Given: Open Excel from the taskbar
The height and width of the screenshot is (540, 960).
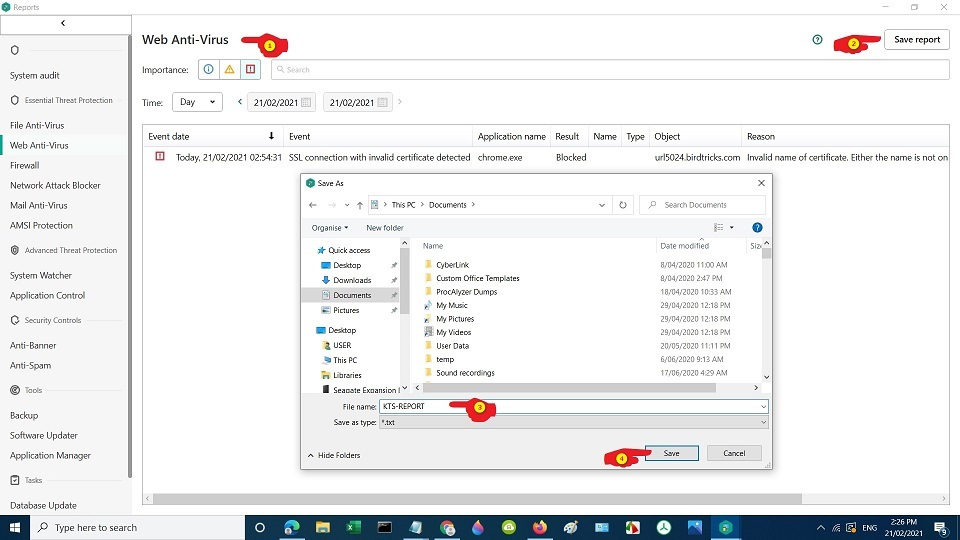Looking at the screenshot, I should coord(353,527).
